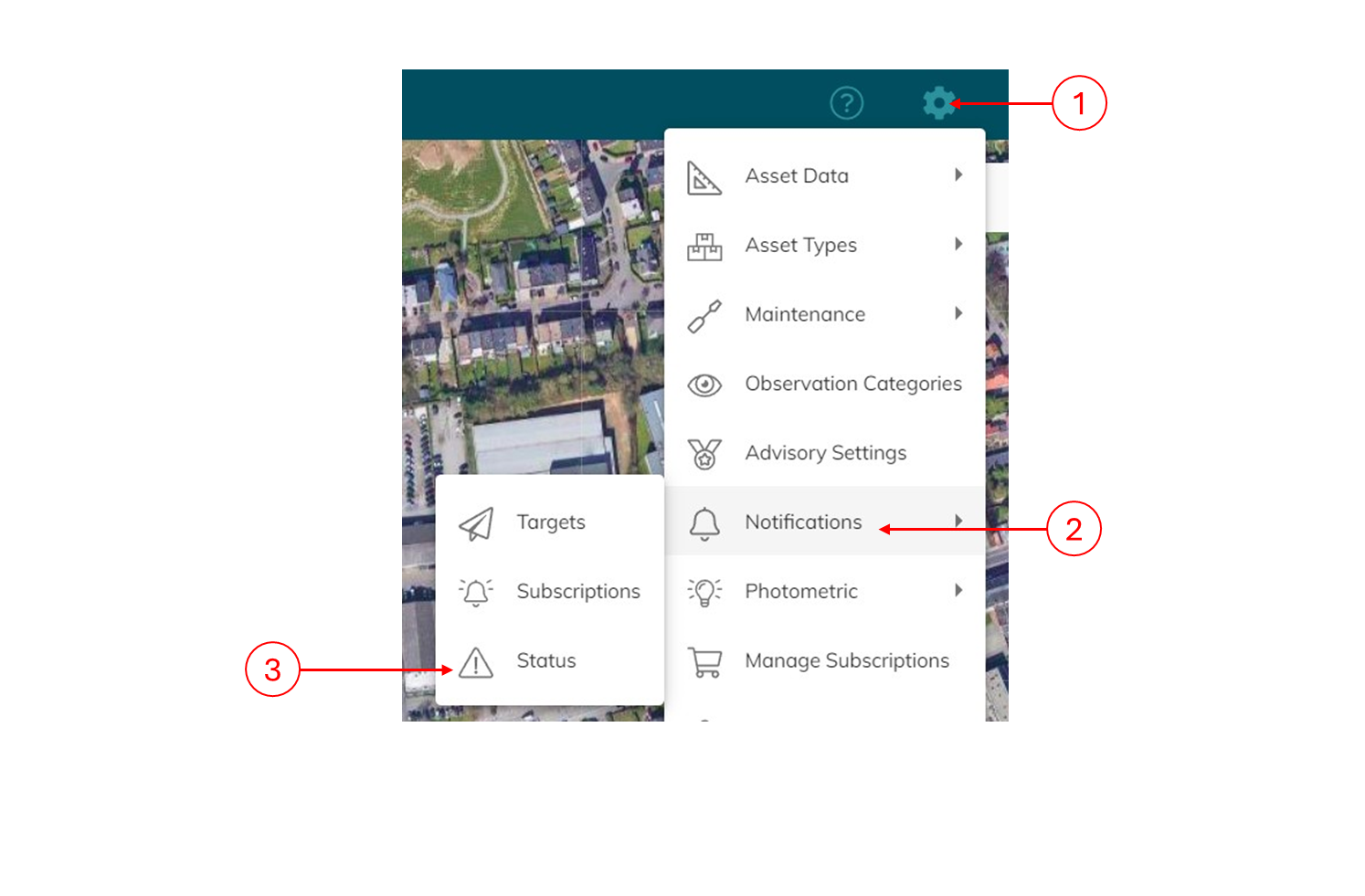Click the Photometric light bulb icon
This screenshot has height=896, width=1365.
[704, 592]
